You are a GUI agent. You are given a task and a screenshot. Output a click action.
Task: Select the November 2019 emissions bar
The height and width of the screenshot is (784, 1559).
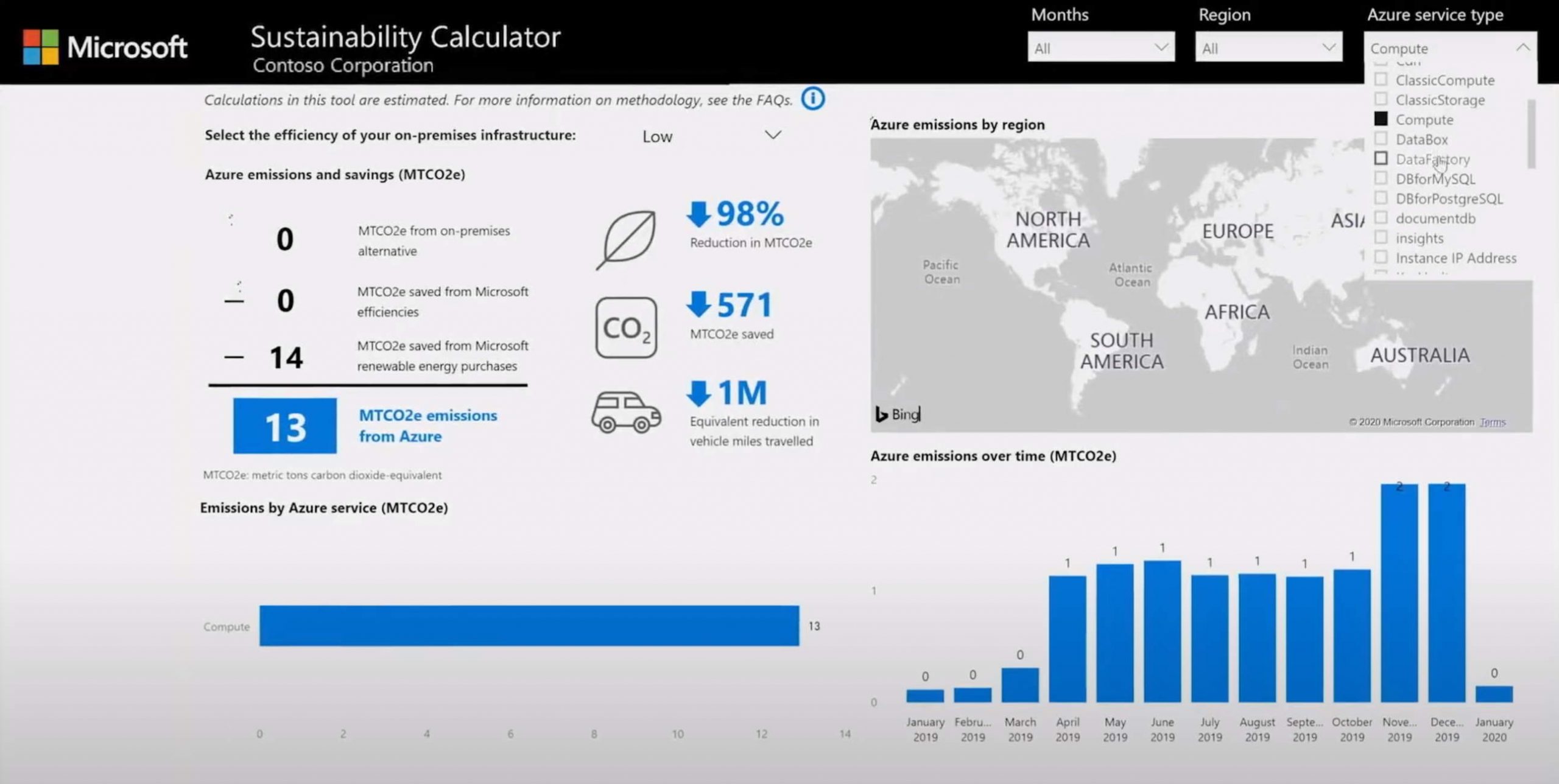click(x=1399, y=593)
